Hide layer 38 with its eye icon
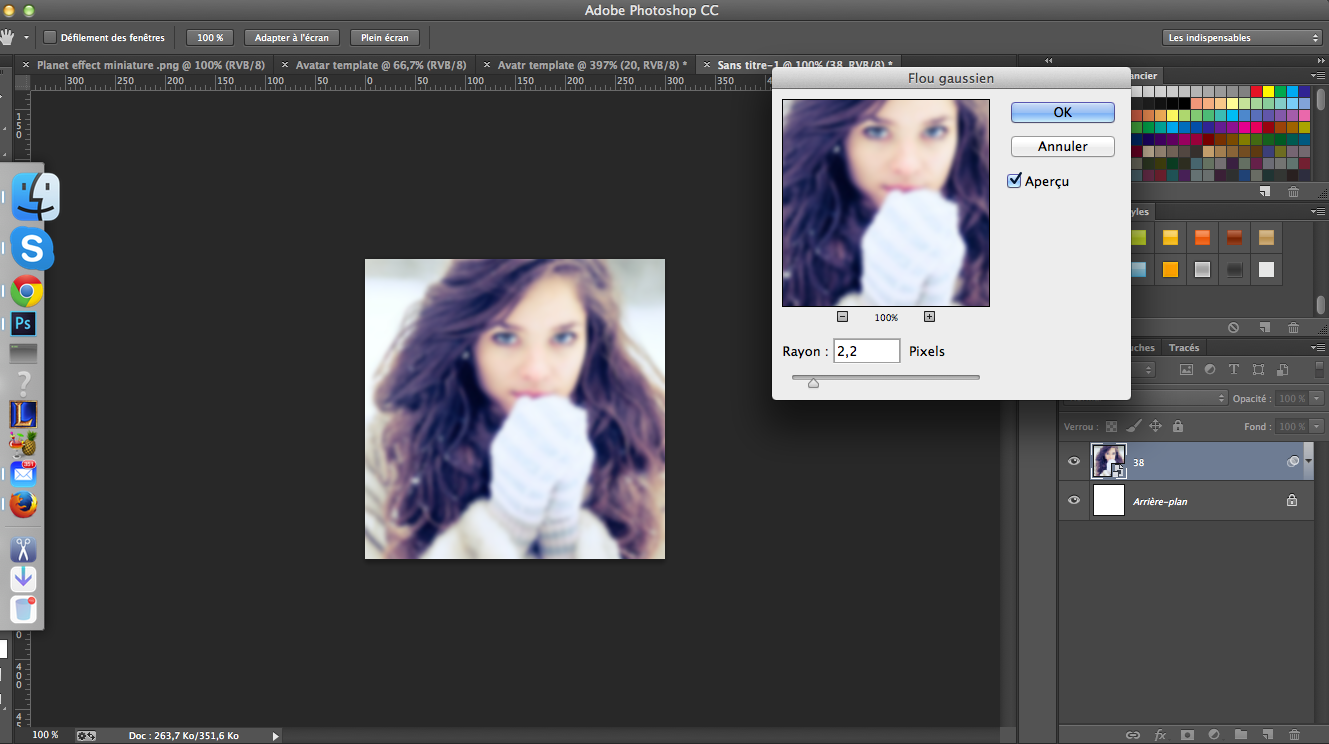This screenshot has height=744, width=1329. pyautogui.click(x=1074, y=461)
